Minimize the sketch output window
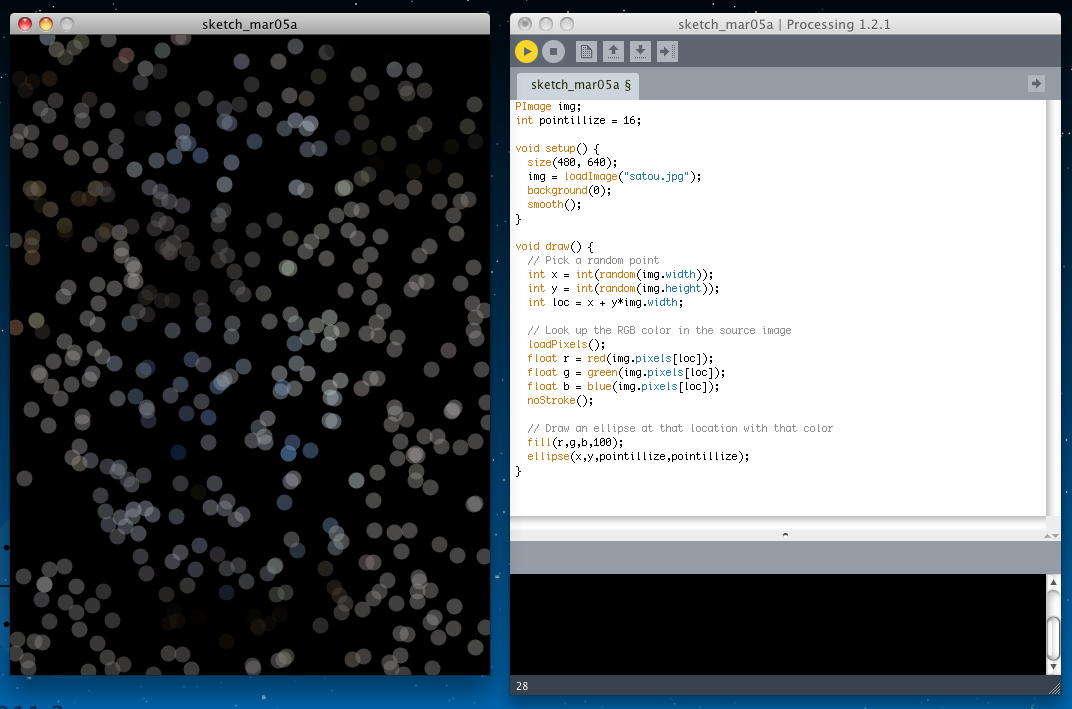Viewport: 1072px width, 709px height. [46, 24]
